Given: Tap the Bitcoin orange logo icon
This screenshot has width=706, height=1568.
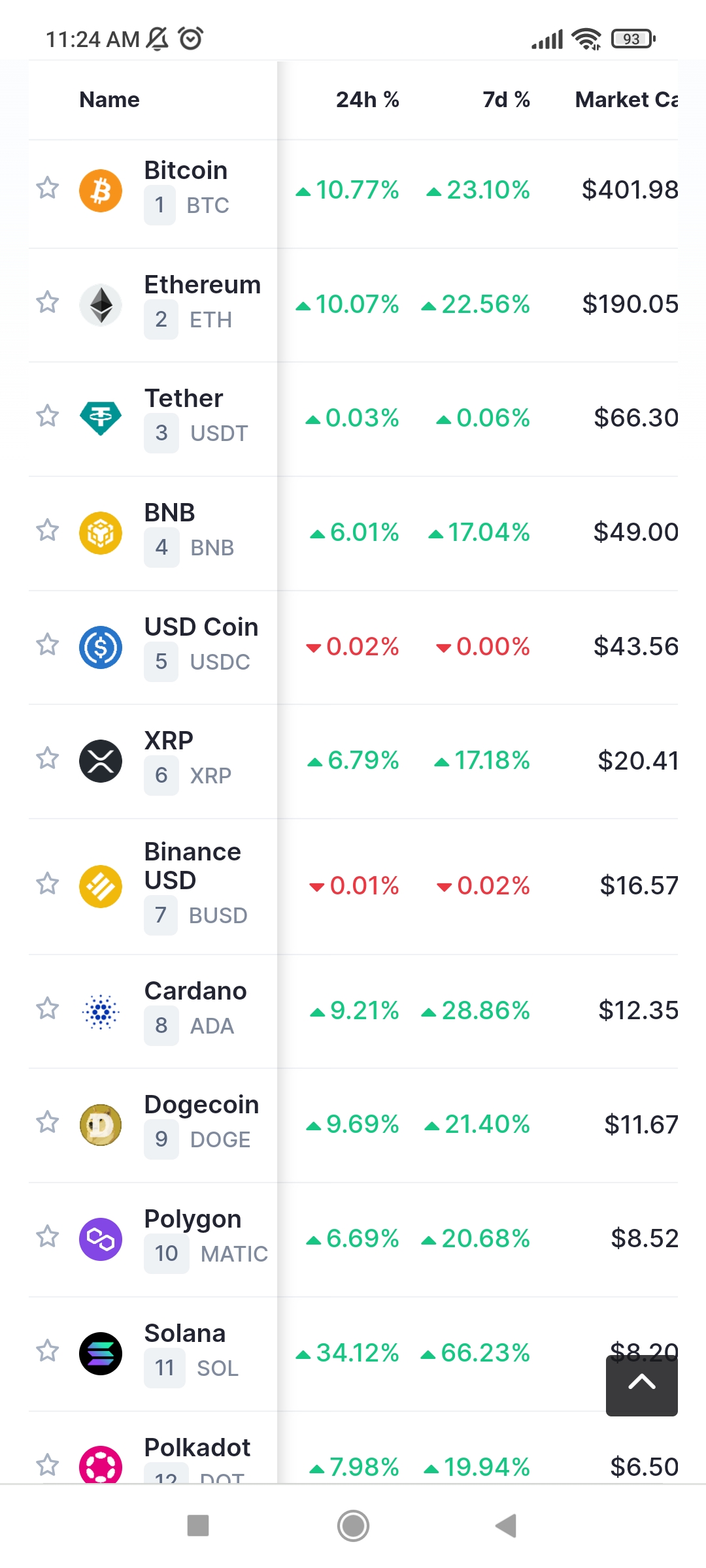Looking at the screenshot, I should point(101,191).
